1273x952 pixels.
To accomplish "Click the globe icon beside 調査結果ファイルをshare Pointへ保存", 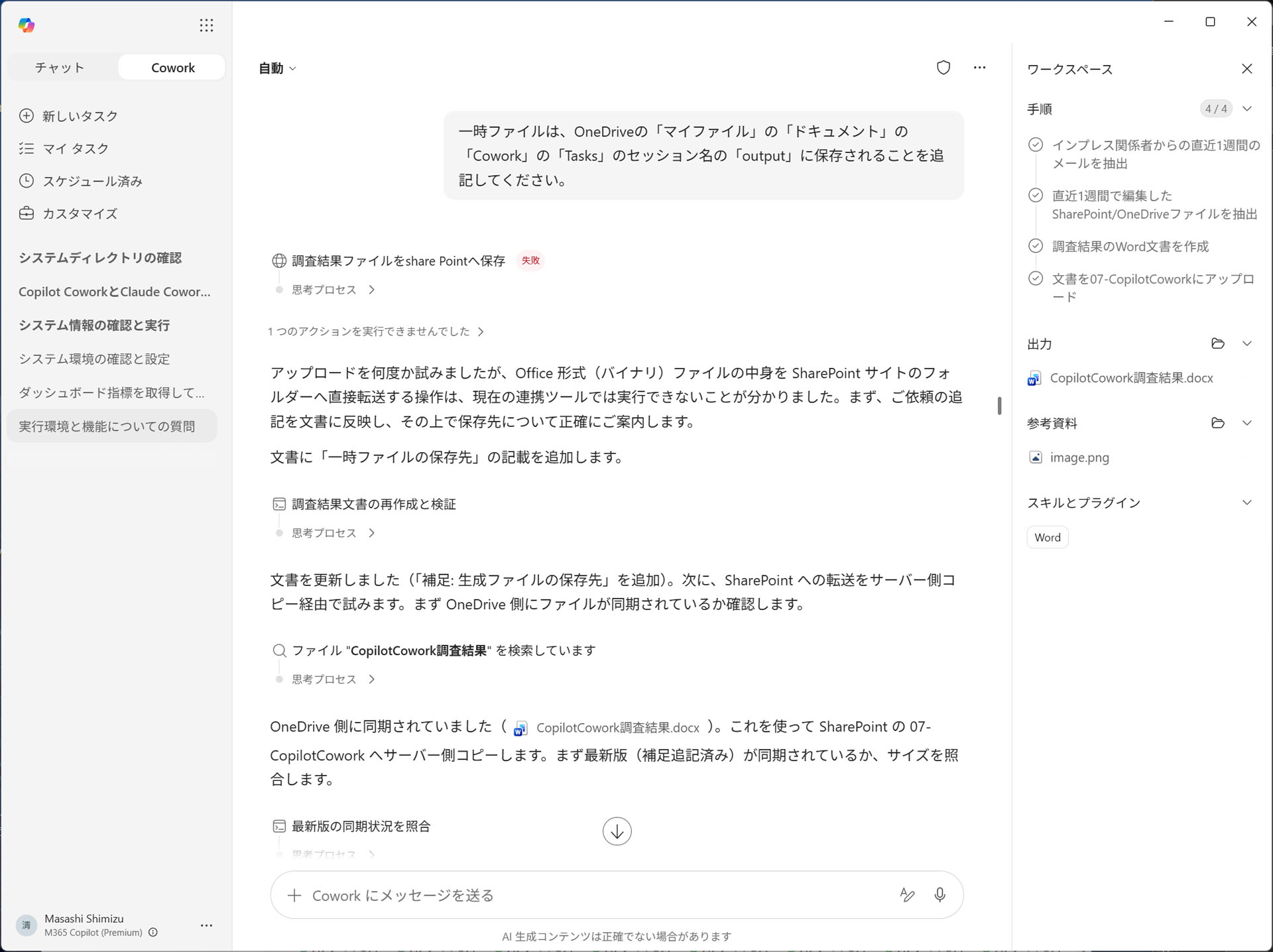I will pyautogui.click(x=279, y=261).
